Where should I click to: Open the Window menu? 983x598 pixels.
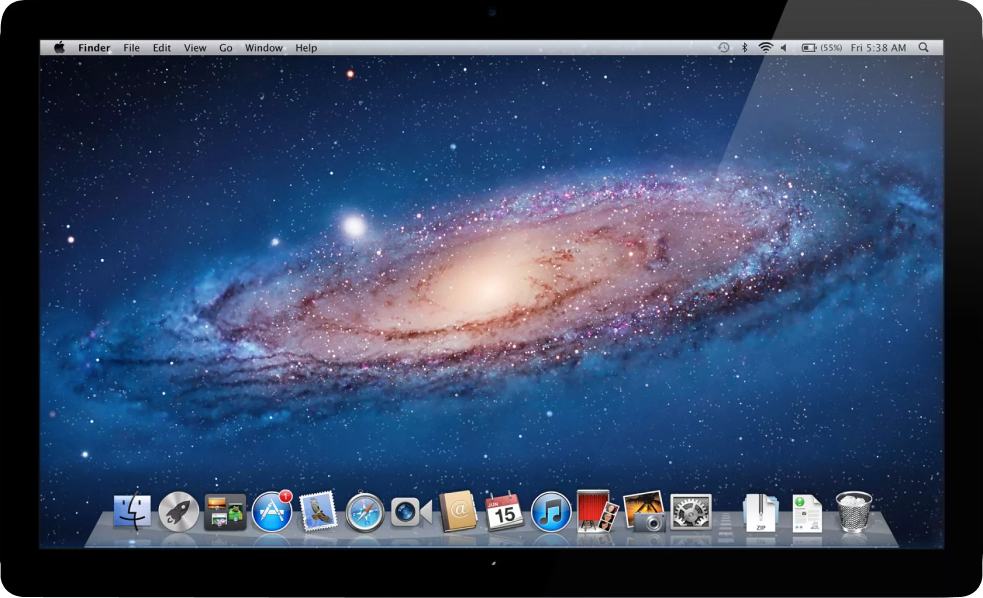263,48
